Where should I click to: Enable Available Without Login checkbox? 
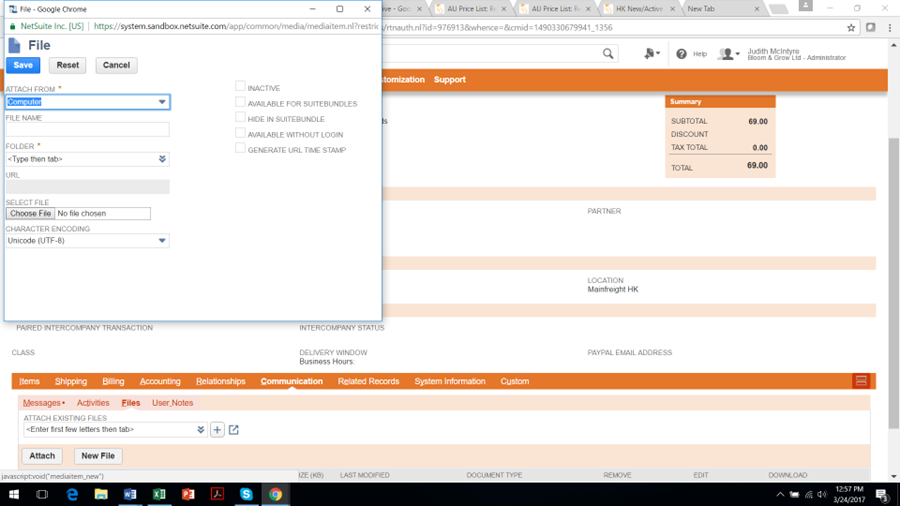coord(240,133)
